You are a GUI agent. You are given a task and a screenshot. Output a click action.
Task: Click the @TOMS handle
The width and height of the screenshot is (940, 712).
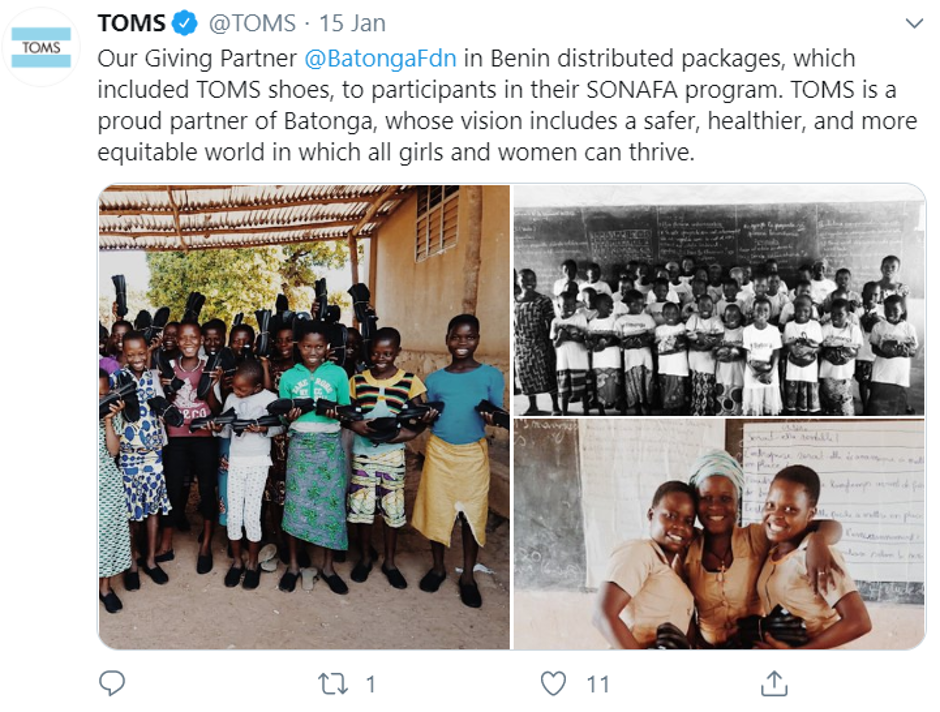point(252,23)
